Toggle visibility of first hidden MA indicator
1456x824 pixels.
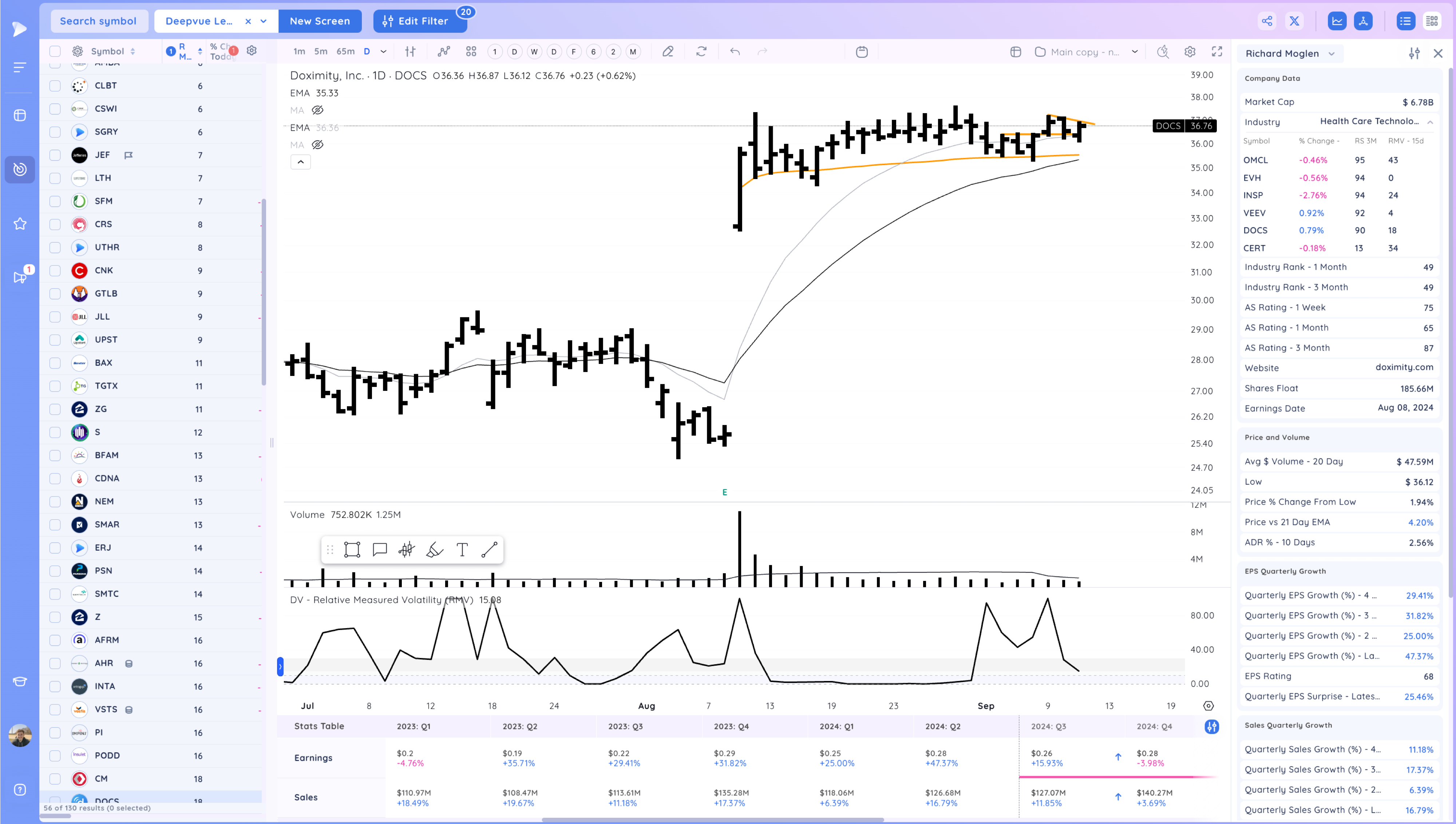[x=317, y=110]
